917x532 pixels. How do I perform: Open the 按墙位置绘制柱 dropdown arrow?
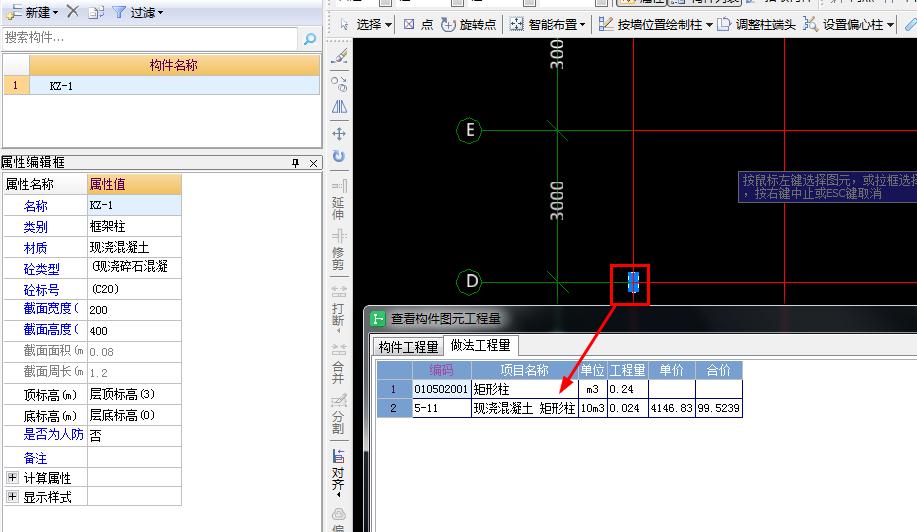(x=709, y=25)
